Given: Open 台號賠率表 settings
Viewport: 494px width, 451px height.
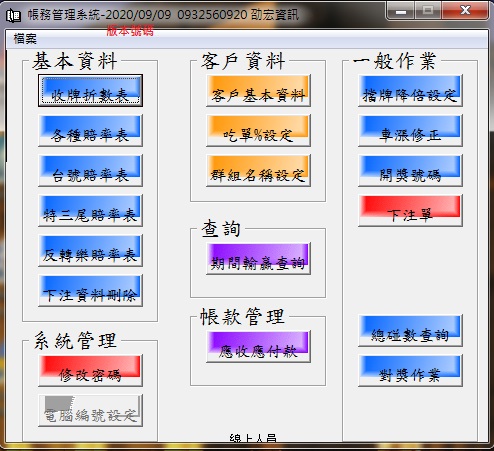Looking at the screenshot, I should point(90,171).
